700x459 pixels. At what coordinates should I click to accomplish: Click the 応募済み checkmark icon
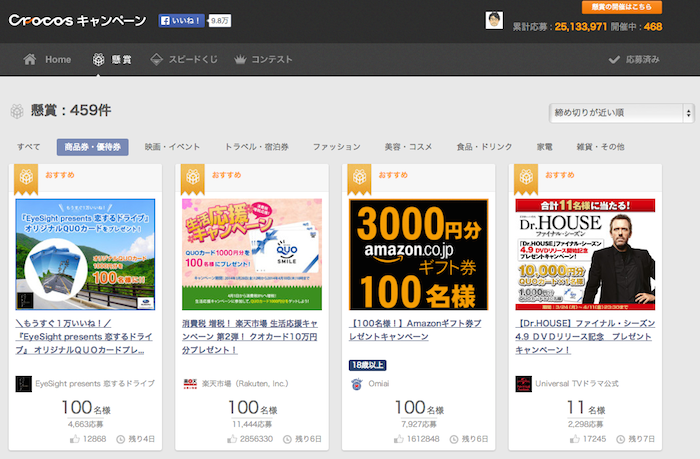(614, 59)
